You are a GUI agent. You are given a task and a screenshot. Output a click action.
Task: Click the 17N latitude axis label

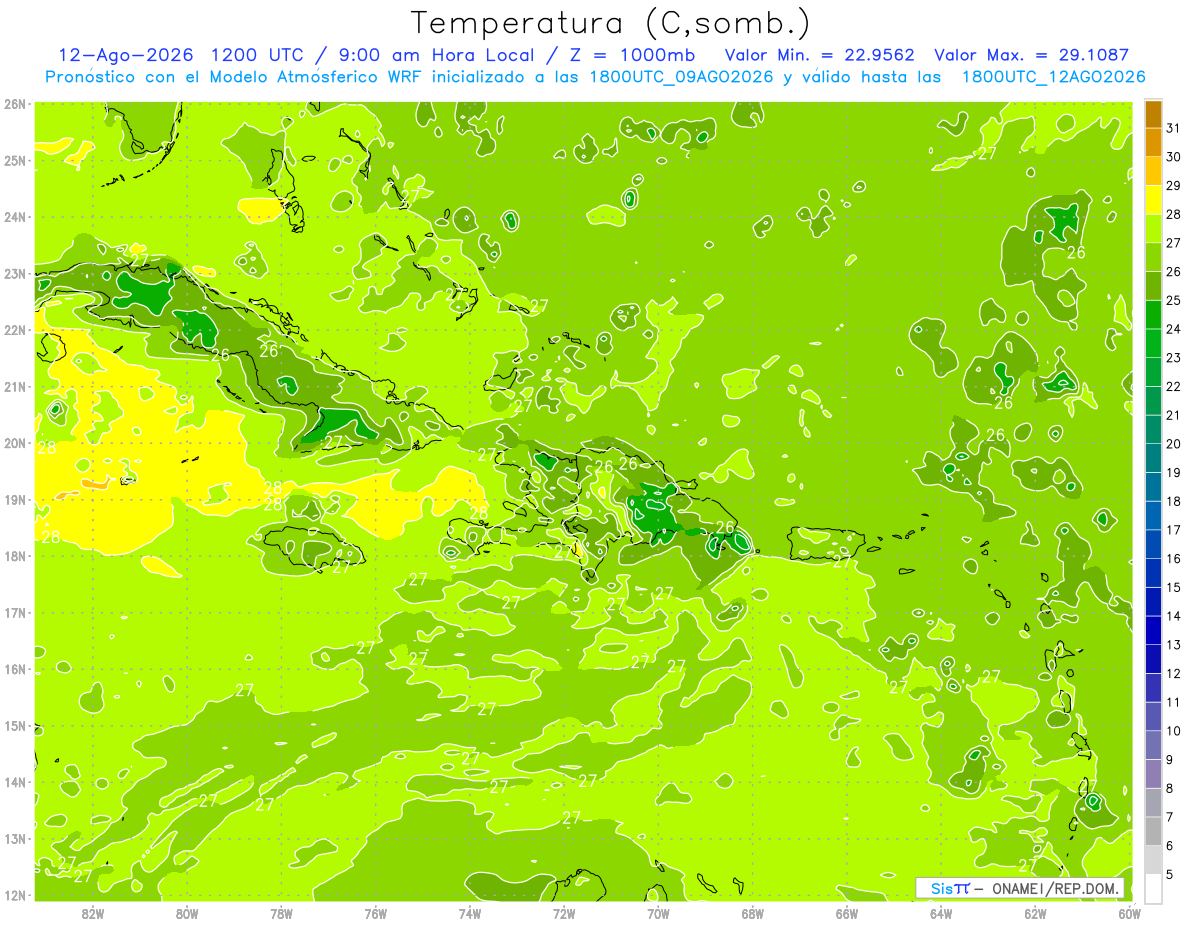click(15, 612)
